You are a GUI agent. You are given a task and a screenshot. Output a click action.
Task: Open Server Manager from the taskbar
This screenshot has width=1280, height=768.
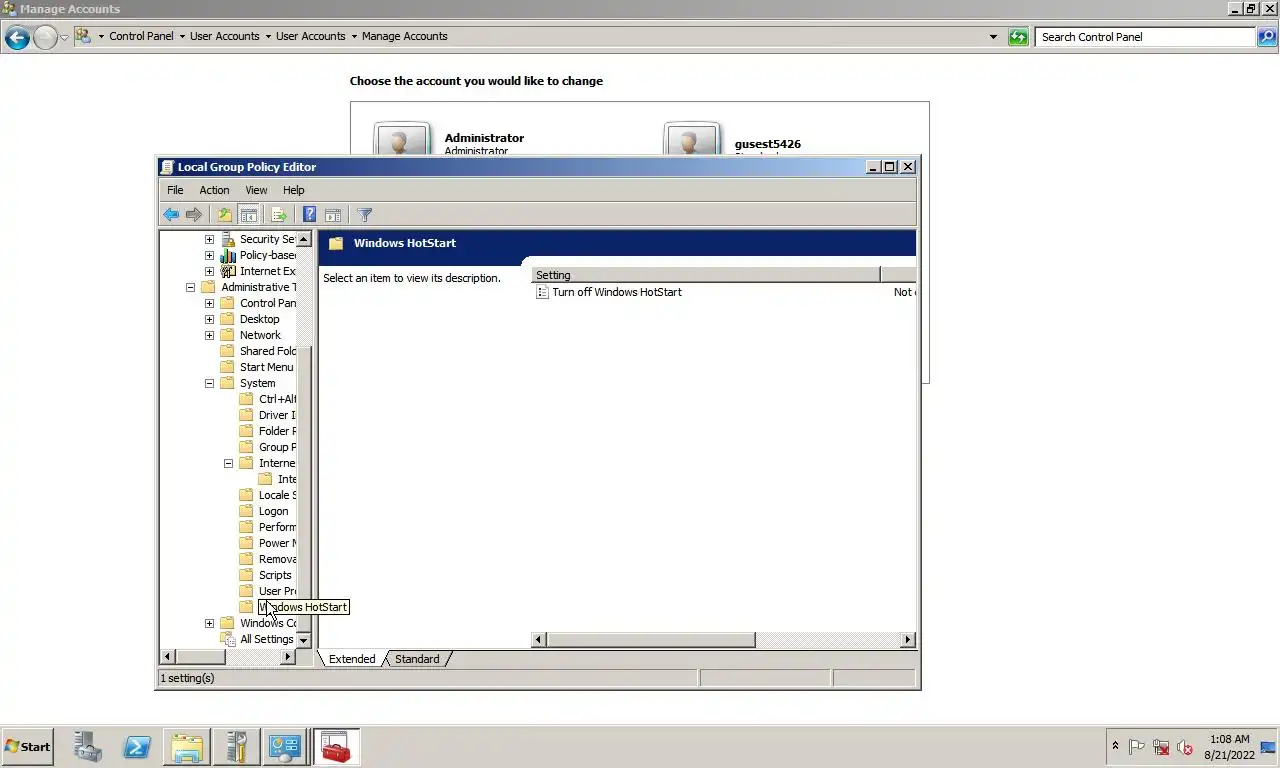[x=88, y=747]
